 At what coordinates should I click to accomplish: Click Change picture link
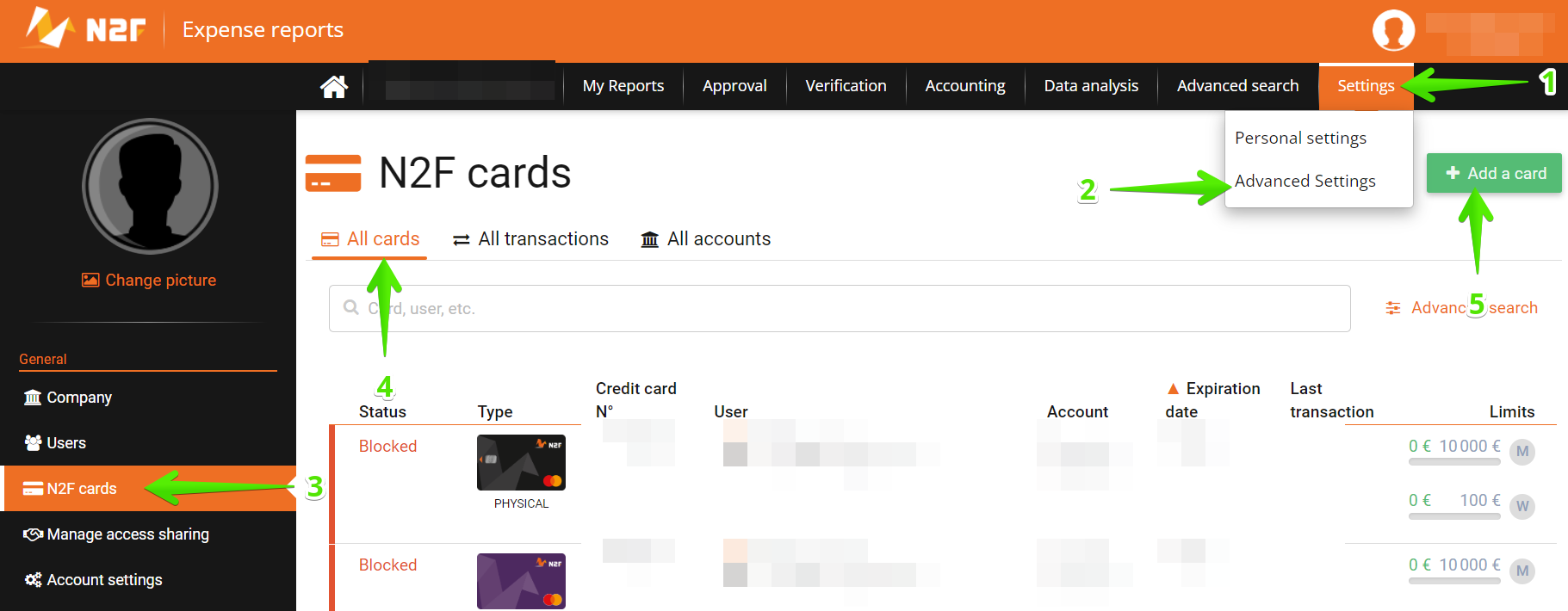[149, 280]
